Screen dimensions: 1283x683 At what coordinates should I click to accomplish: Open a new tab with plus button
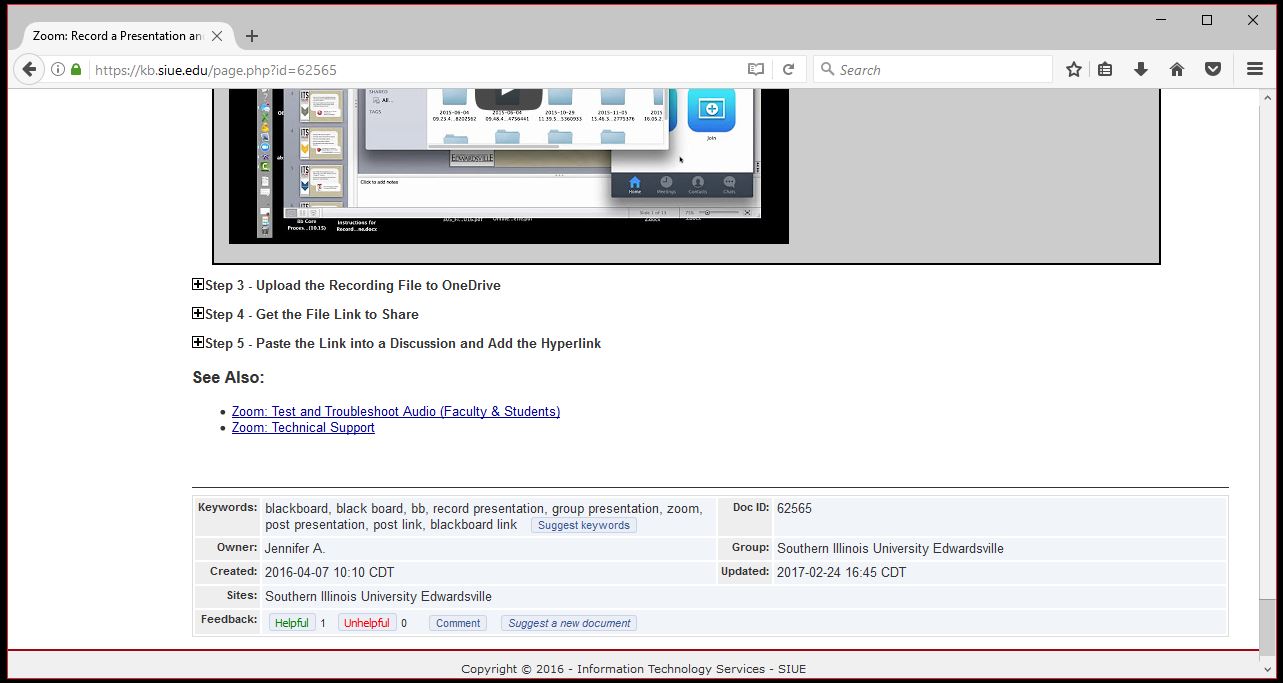(x=252, y=36)
